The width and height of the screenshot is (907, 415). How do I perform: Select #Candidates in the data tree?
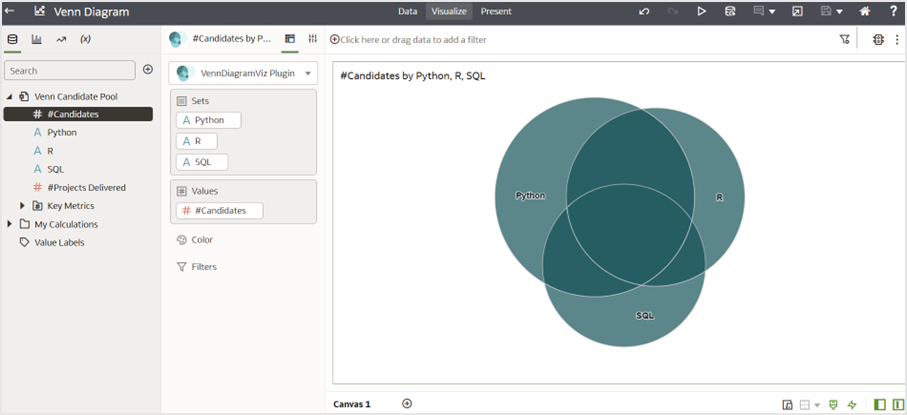tap(78, 114)
